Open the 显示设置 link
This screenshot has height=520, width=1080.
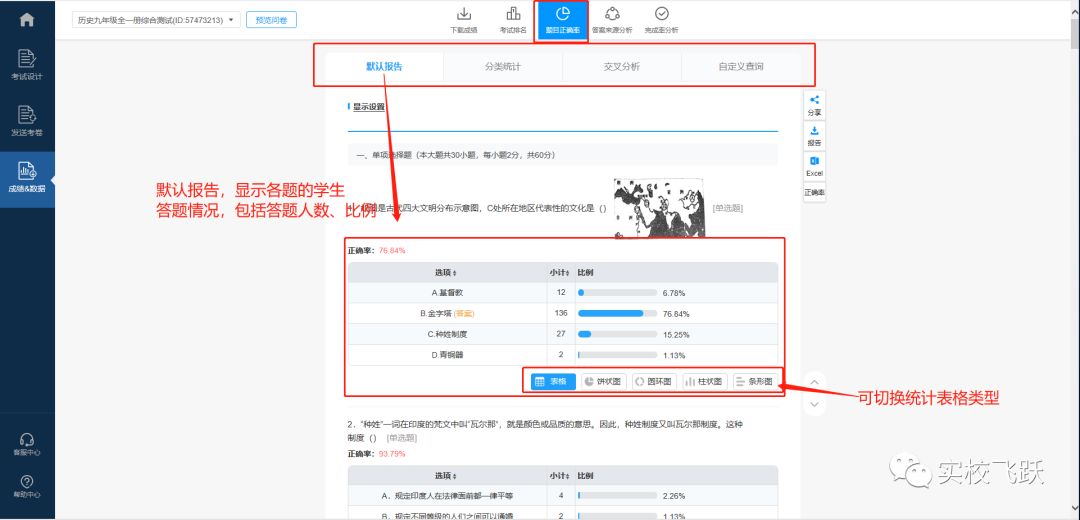pyautogui.click(x=369, y=107)
